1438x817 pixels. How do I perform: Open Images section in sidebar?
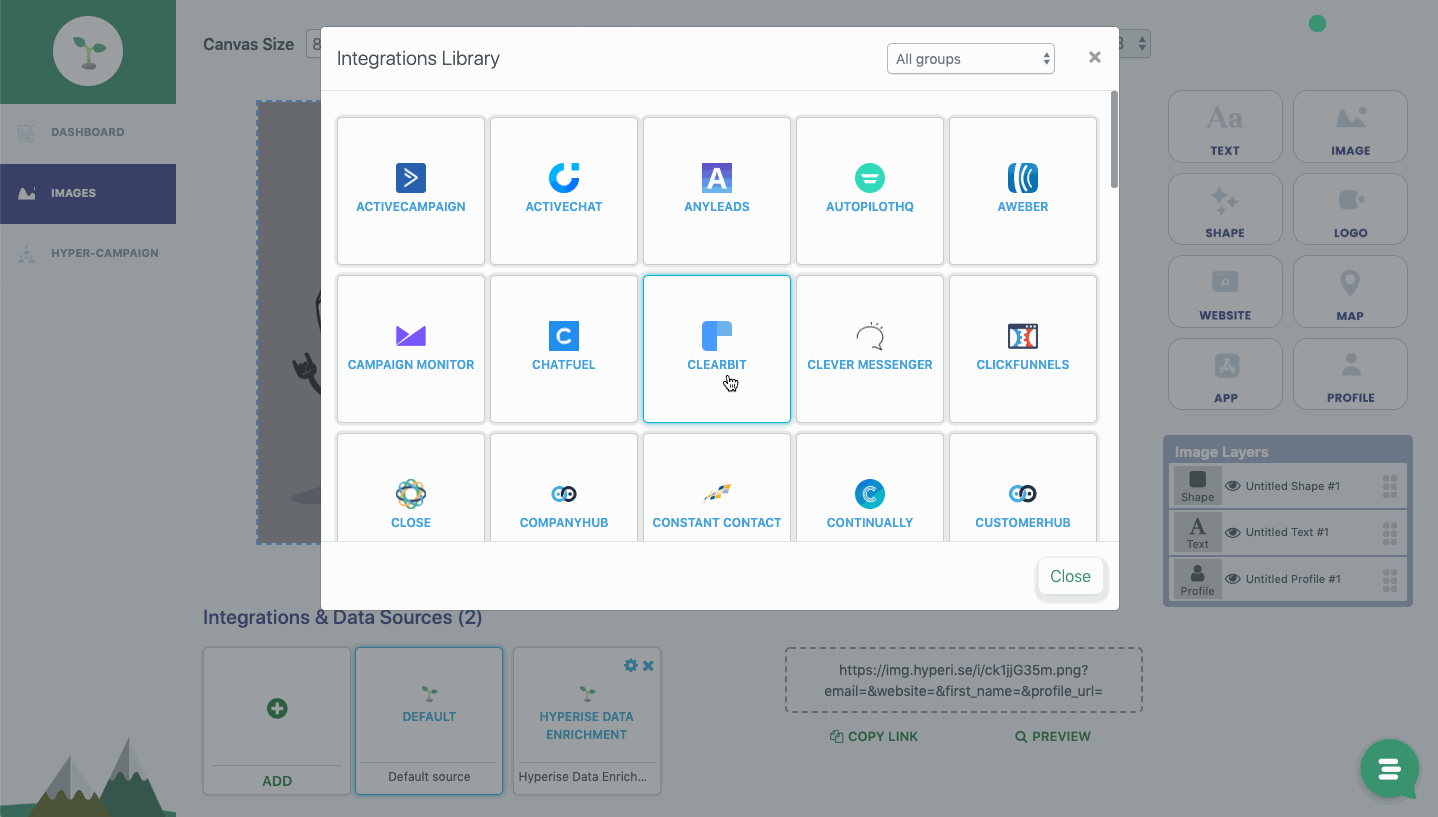[88, 193]
